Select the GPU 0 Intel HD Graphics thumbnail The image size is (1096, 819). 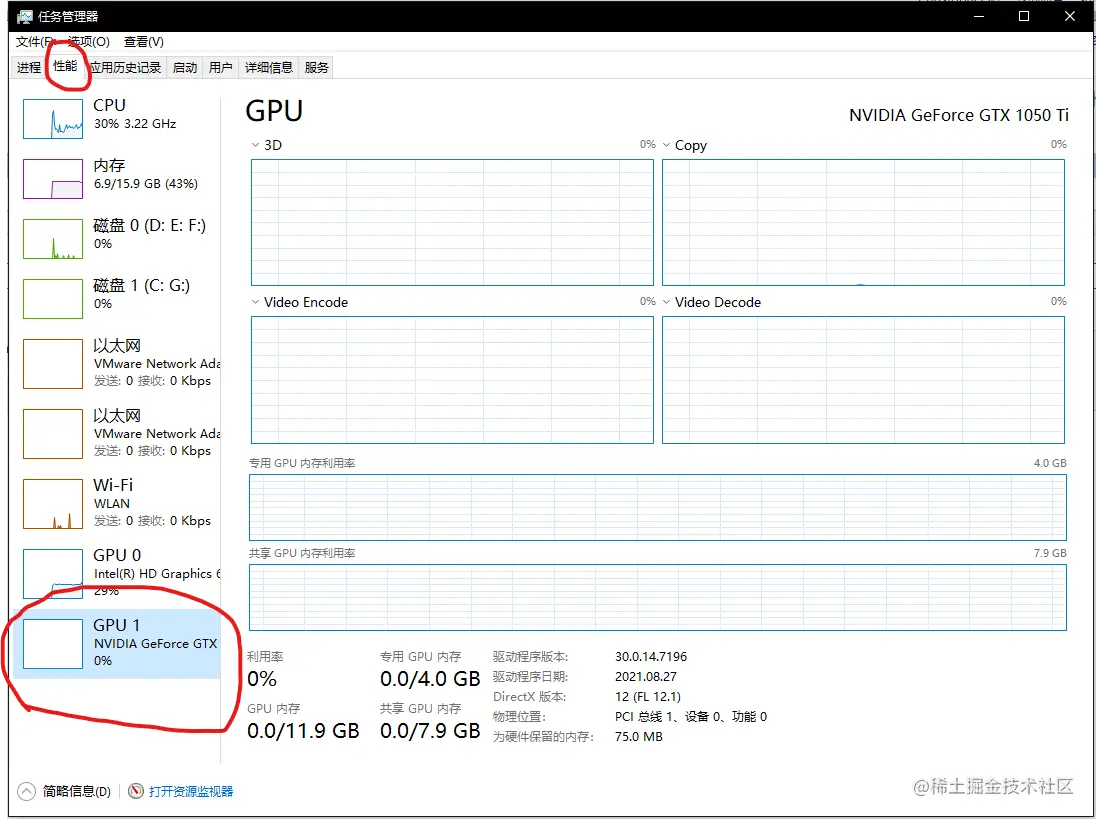[53, 574]
